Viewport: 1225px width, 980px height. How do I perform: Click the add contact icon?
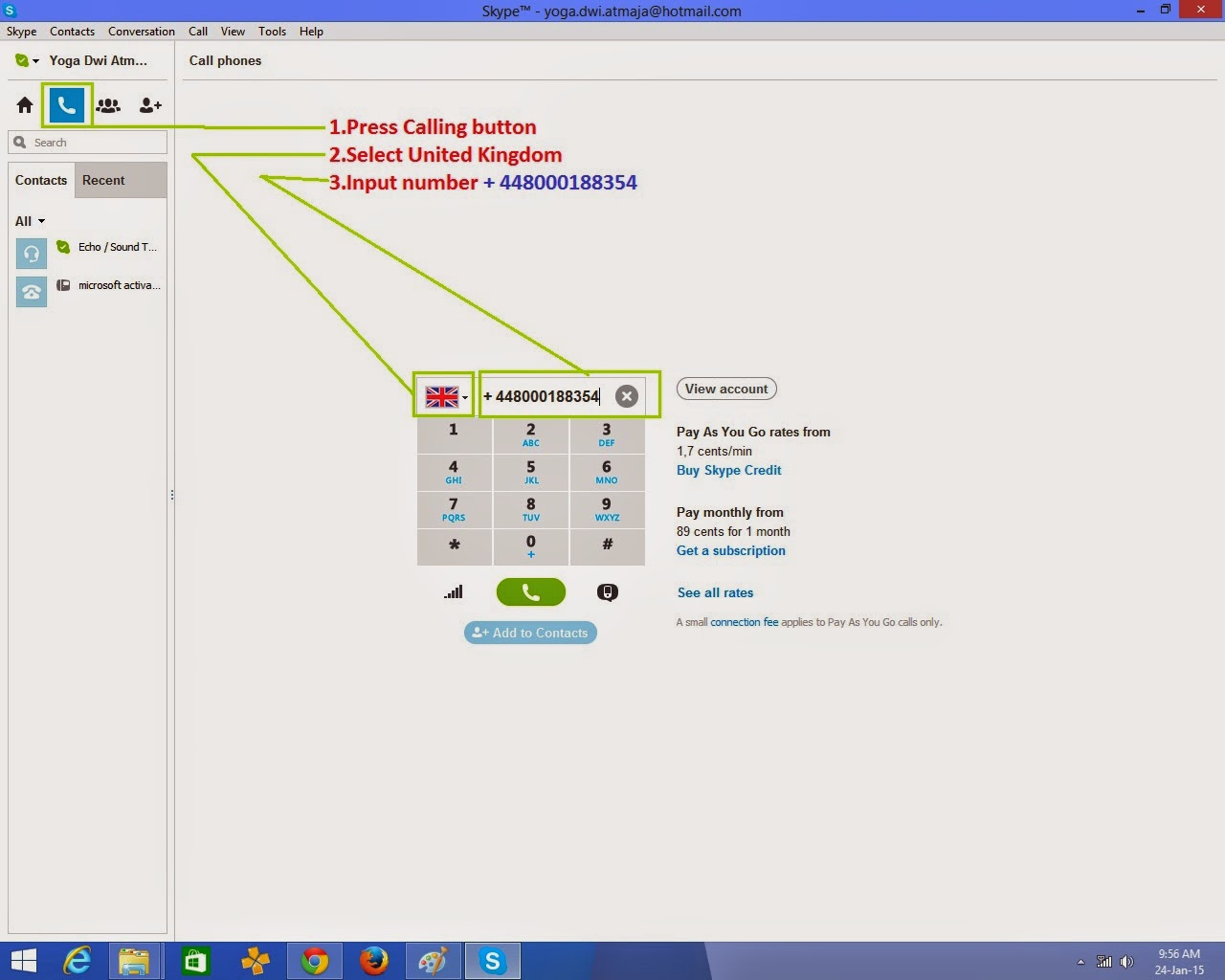[x=150, y=105]
